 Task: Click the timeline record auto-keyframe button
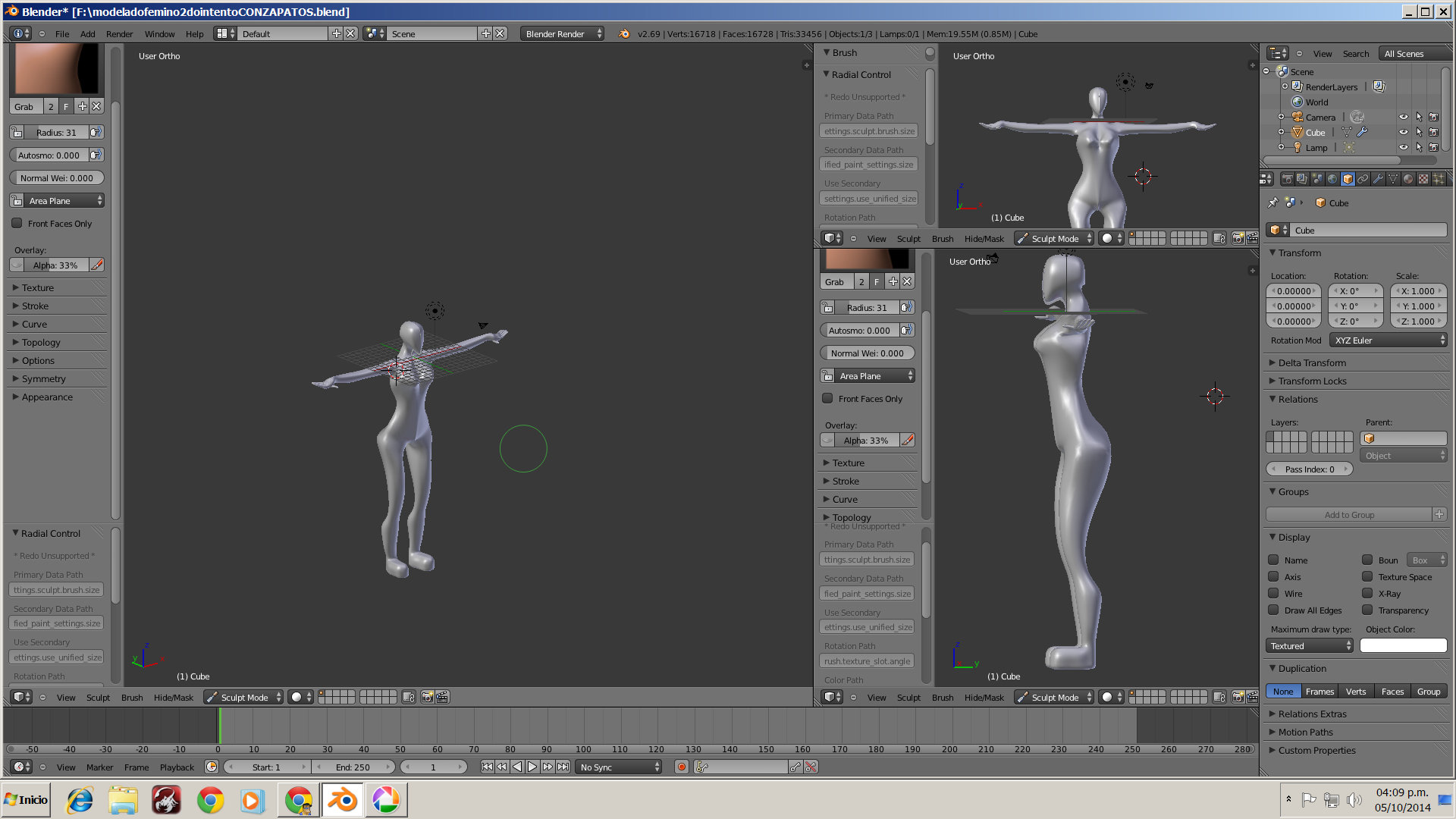tap(682, 767)
